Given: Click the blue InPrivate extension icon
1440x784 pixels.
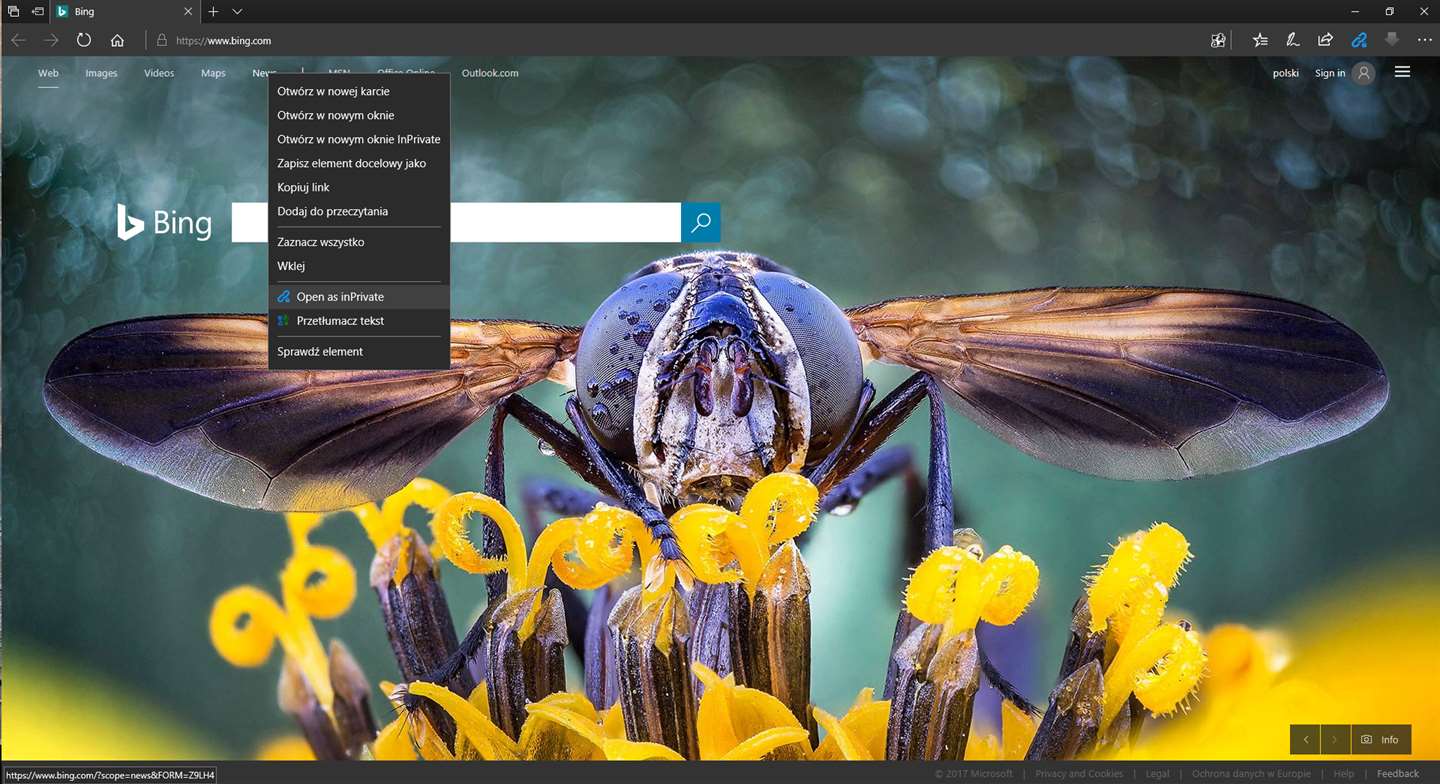Looking at the screenshot, I should point(1359,40).
